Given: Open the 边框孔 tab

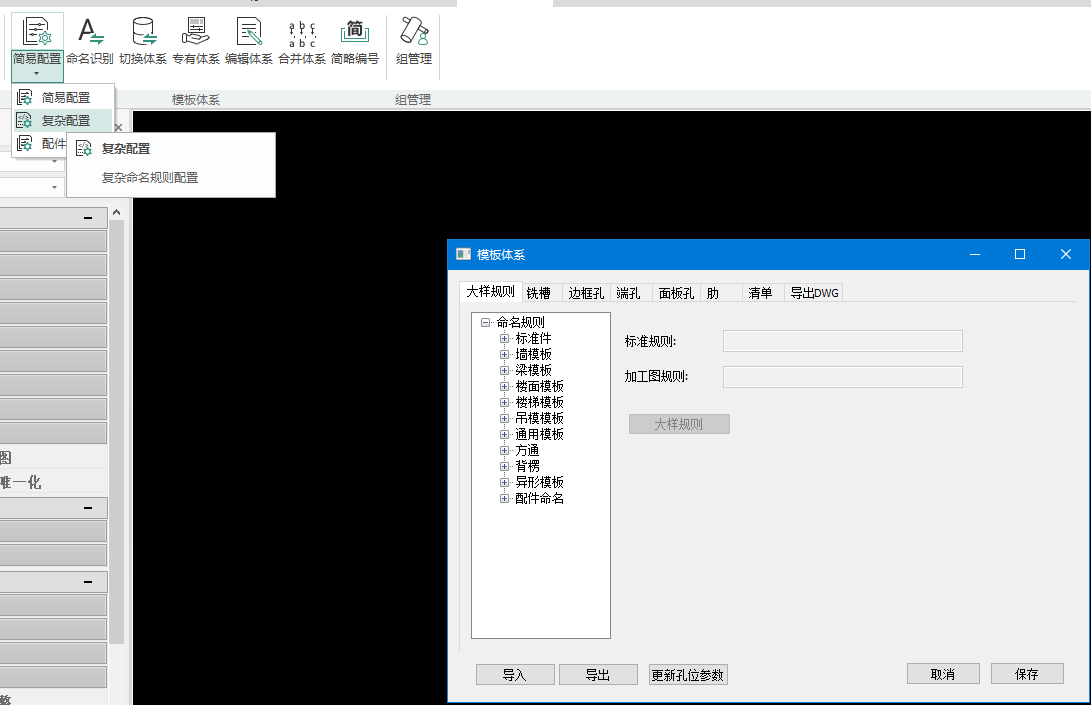Looking at the screenshot, I should tap(586, 293).
